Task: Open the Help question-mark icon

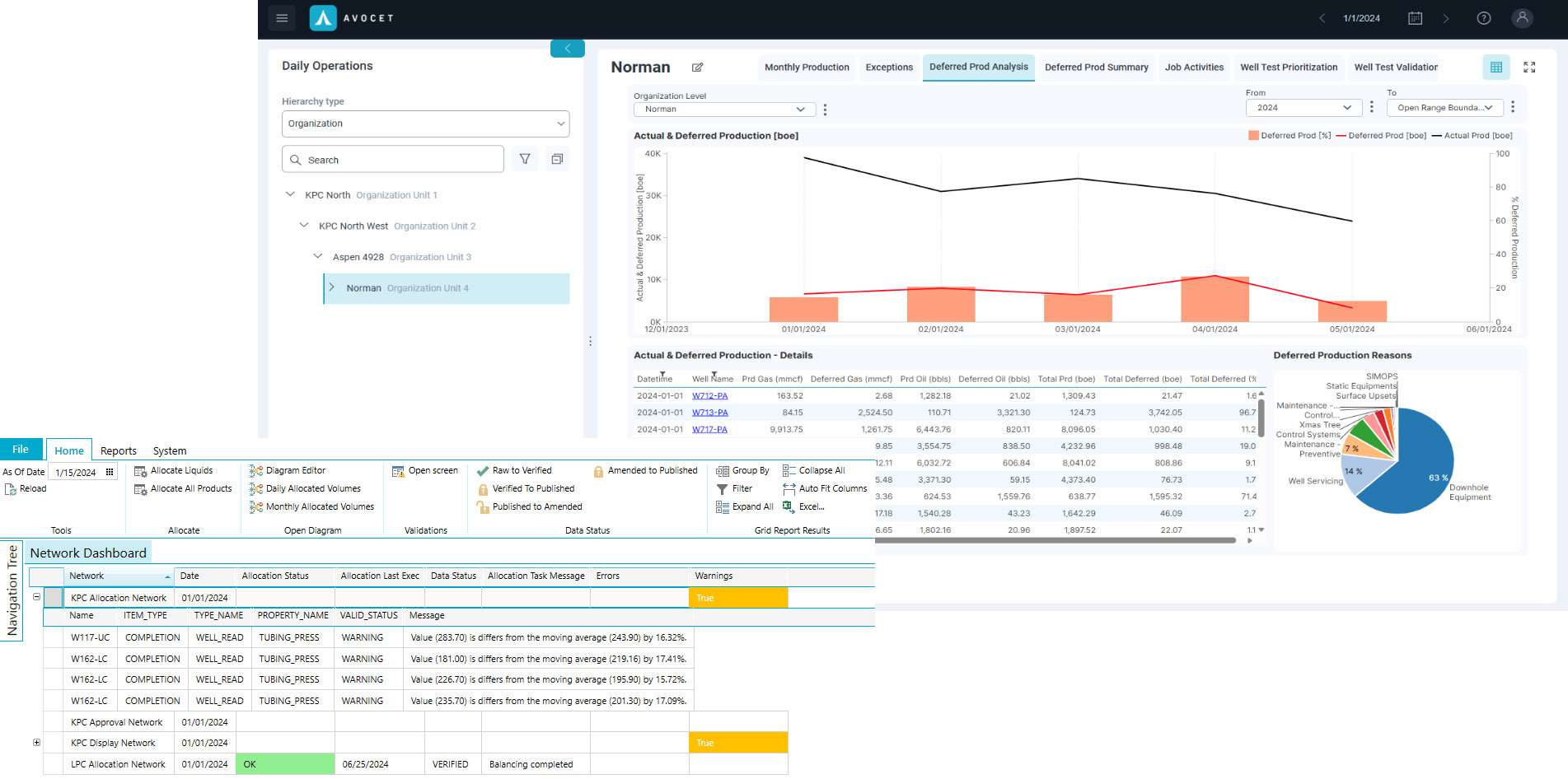Action: point(1484,17)
